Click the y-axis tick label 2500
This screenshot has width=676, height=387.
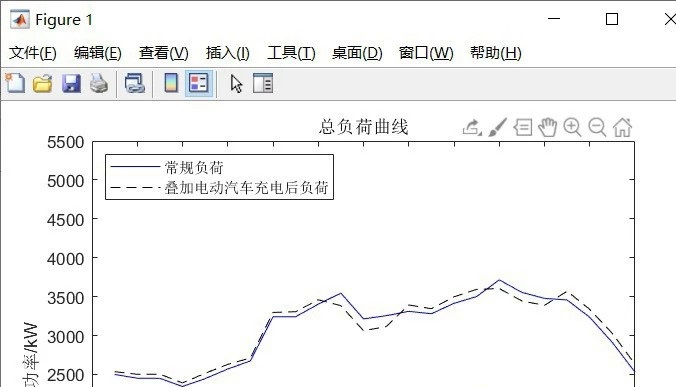pos(66,375)
